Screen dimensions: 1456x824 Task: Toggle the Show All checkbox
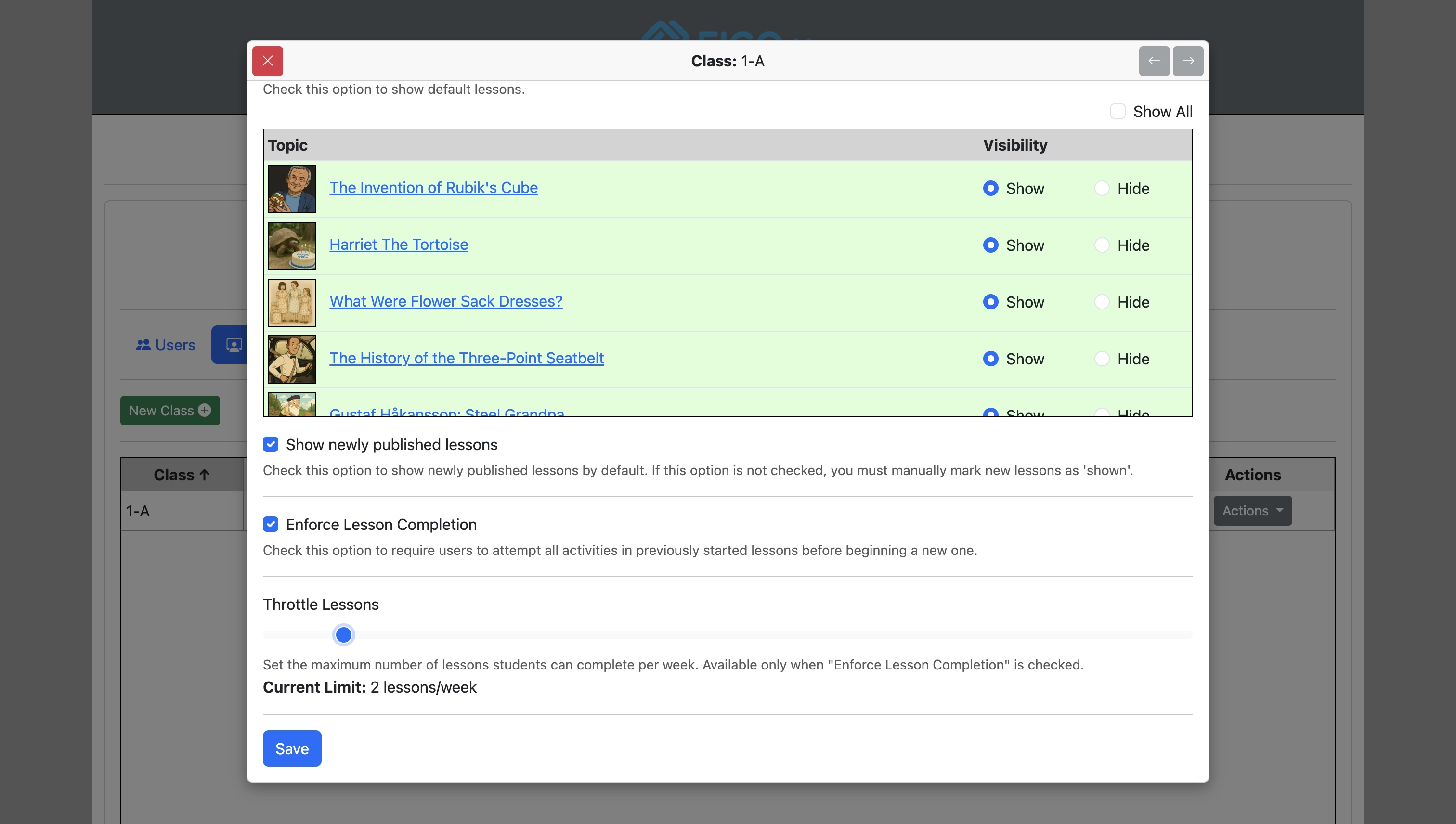(x=1118, y=111)
